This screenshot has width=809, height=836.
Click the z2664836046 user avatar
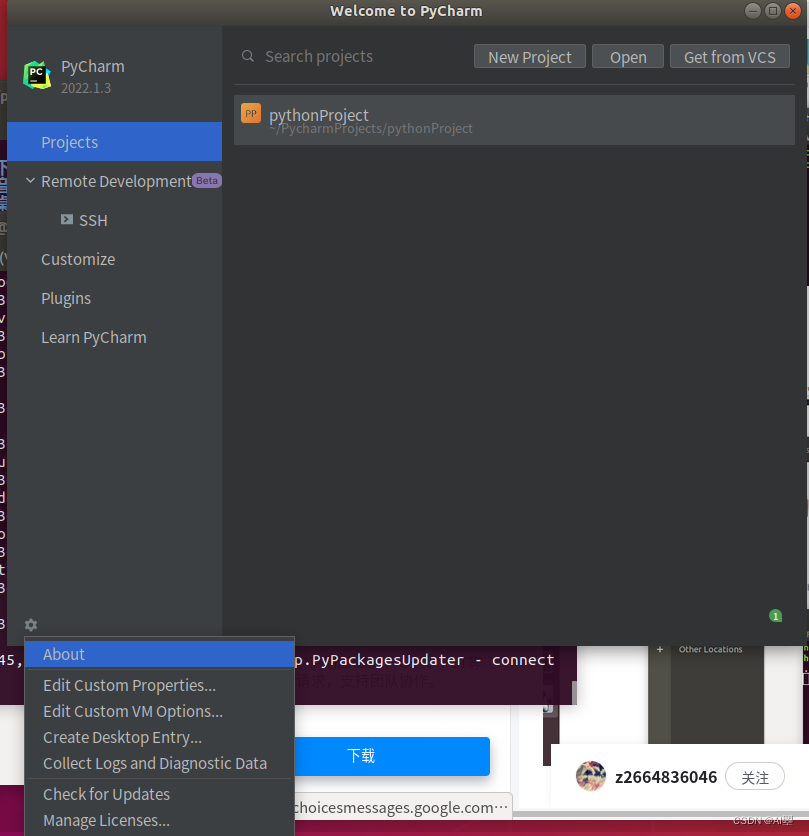pos(590,776)
